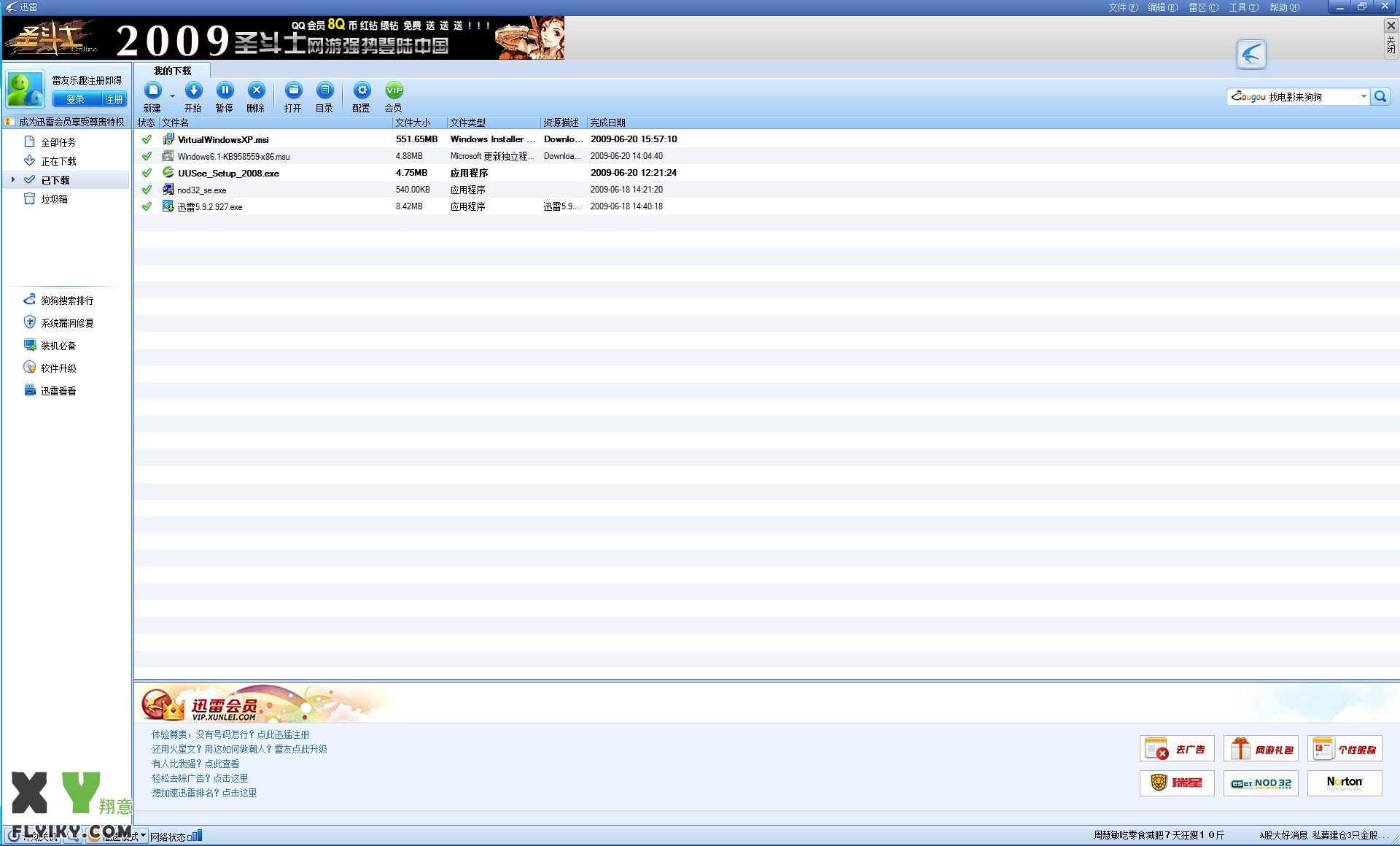Open 狗狗搜索排行 in the sidebar
This screenshot has width=1400, height=846.
67,300
